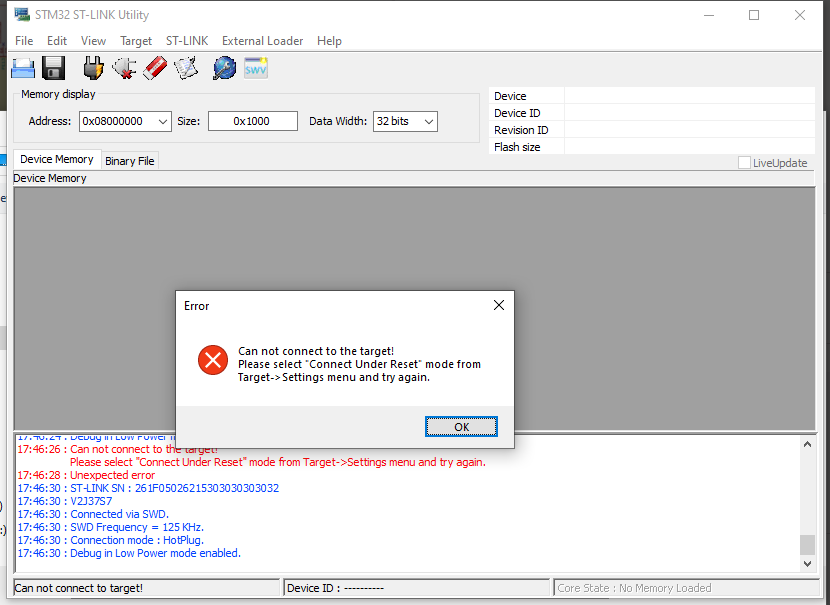Click status bar text Can not connect to target!
The width and height of the screenshot is (830, 605).
pos(79,588)
